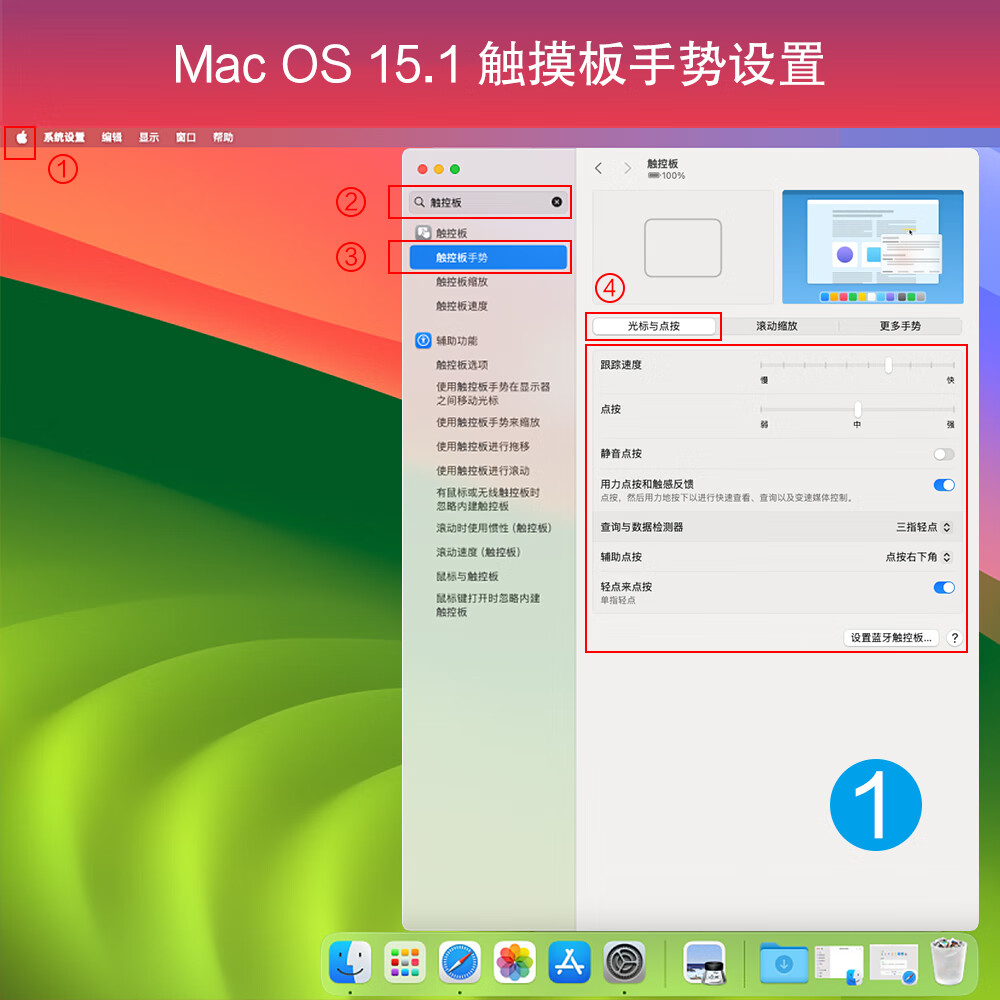1000x1000 pixels.
Task: Select 滚动时使用惯性（触控板）result
Action: (494, 528)
